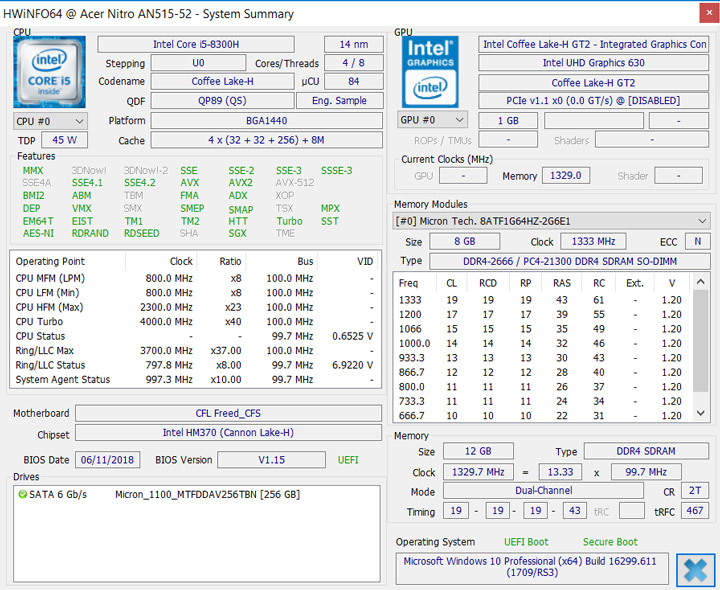The height and width of the screenshot is (590, 720).
Task: Click the BIOS Version V1.15 field
Action: [270, 460]
